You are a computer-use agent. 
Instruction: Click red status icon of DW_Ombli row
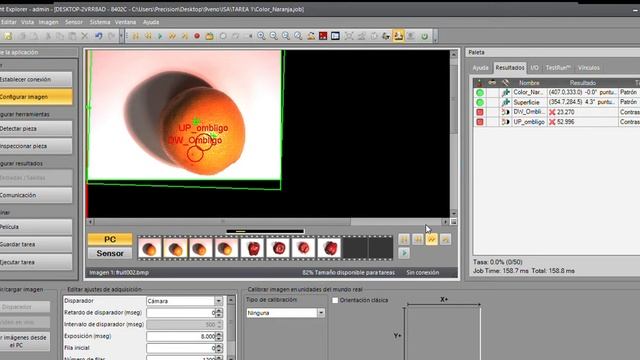click(480, 112)
